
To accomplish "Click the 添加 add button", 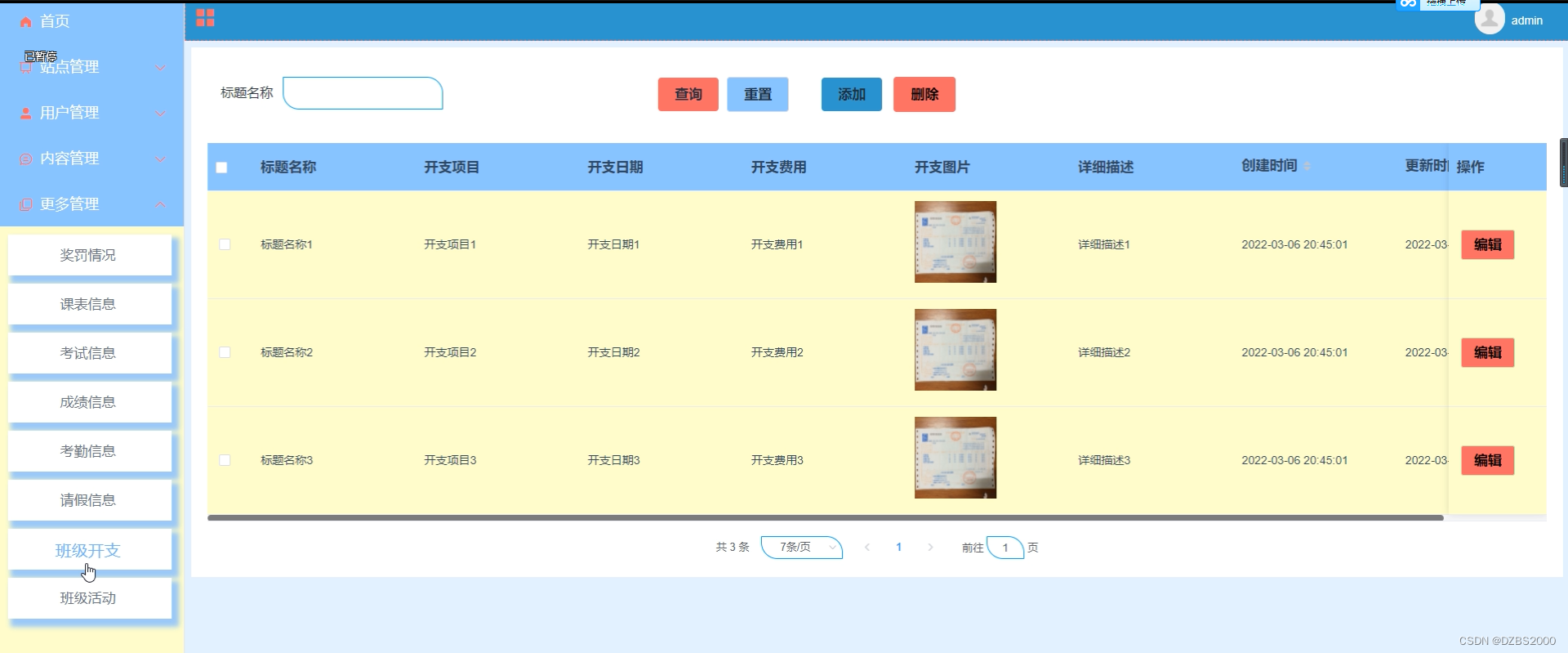I will pyautogui.click(x=852, y=94).
